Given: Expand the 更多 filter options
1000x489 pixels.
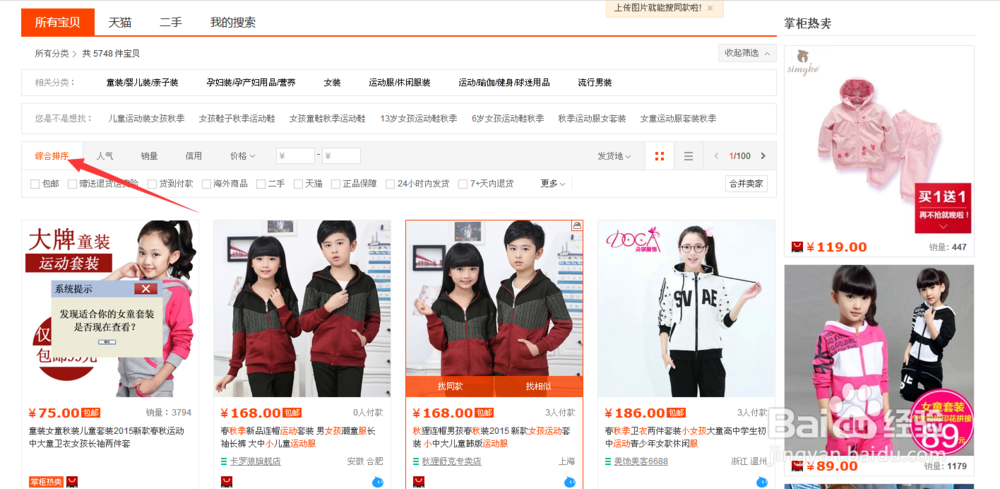Looking at the screenshot, I should [553, 184].
